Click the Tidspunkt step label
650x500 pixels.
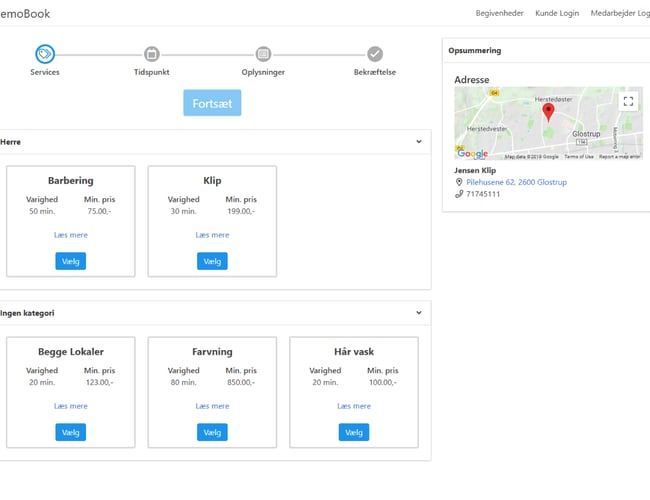[x=152, y=72]
